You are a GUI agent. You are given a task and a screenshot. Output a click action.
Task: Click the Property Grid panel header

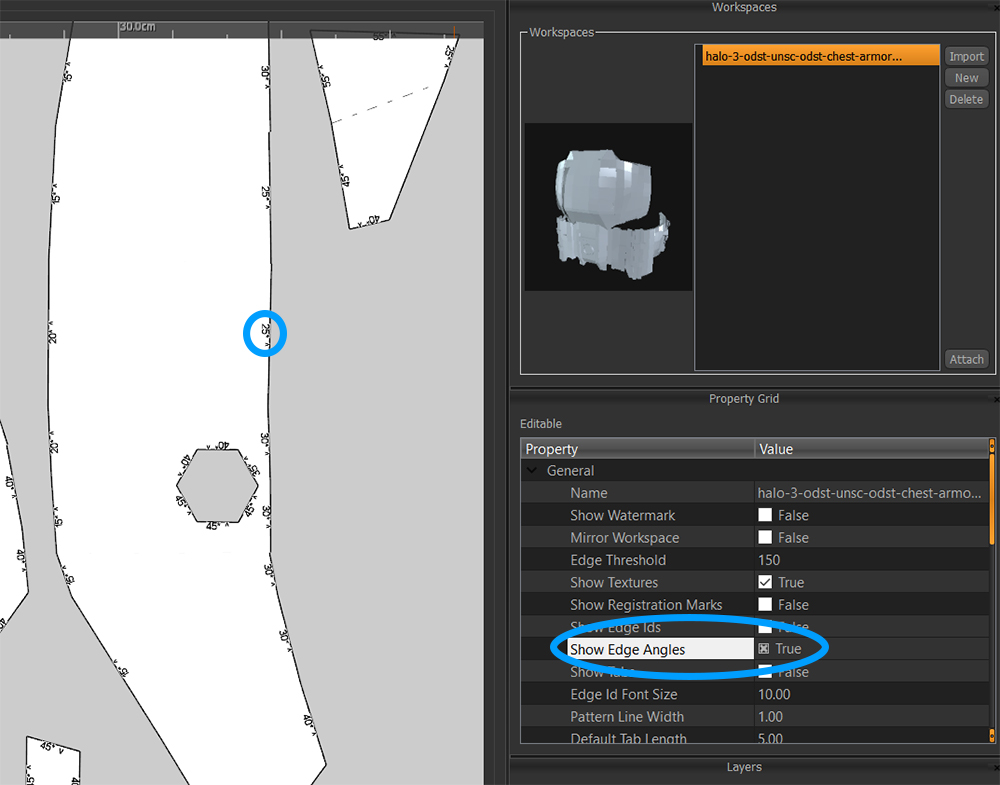pos(743,398)
